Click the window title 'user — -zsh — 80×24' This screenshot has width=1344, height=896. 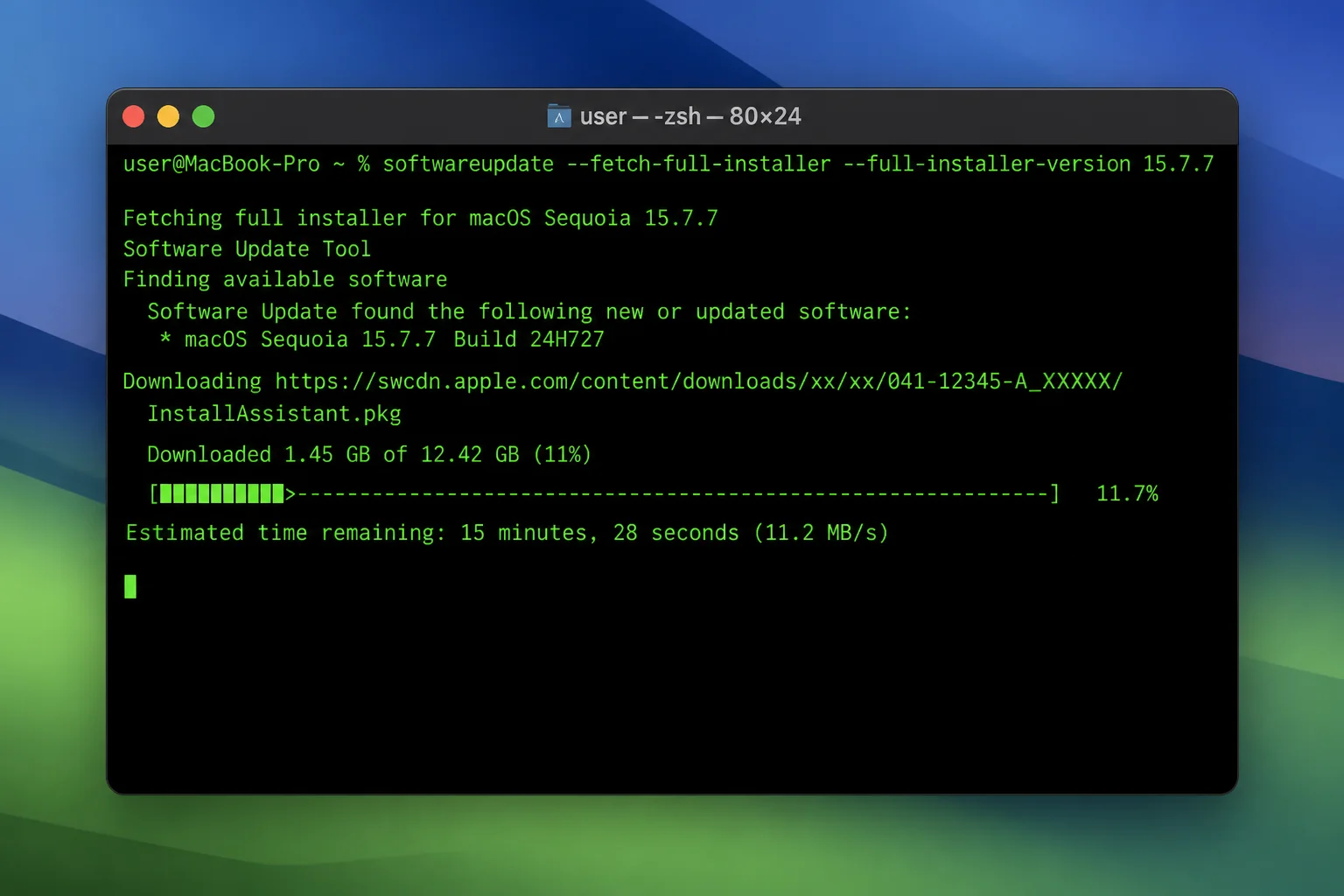(690, 116)
